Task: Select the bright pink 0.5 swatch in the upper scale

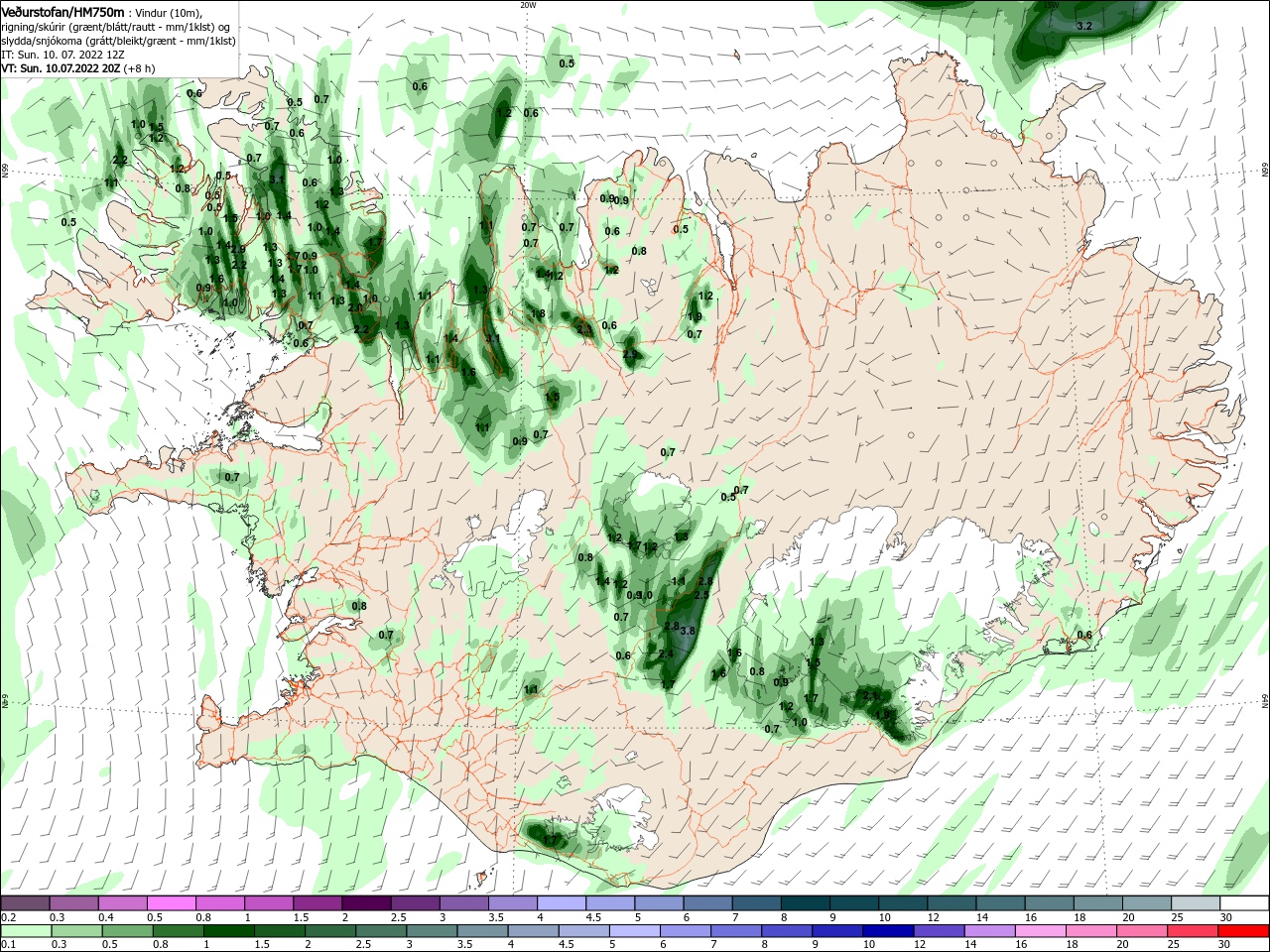Action: 171,903
